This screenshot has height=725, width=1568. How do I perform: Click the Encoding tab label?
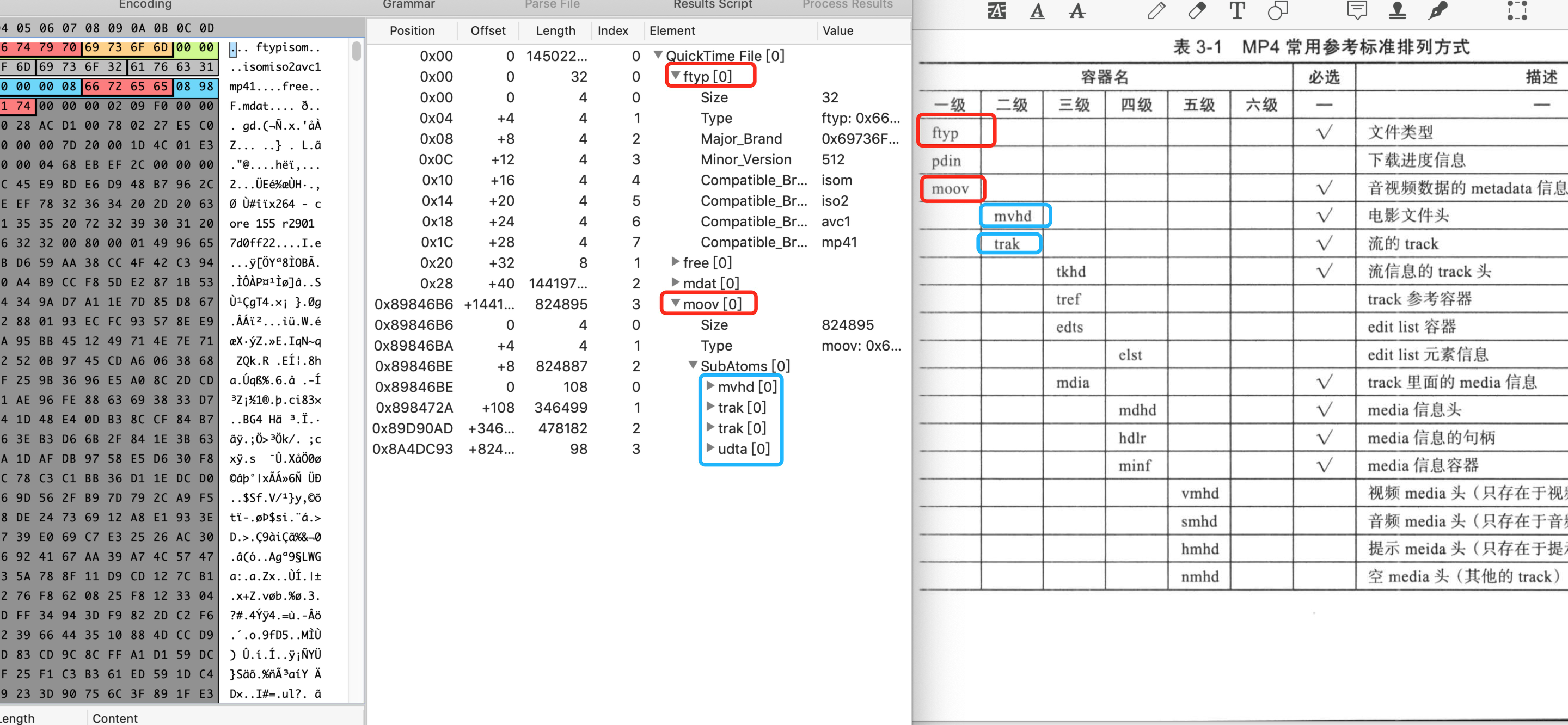click(x=145, y=9)
